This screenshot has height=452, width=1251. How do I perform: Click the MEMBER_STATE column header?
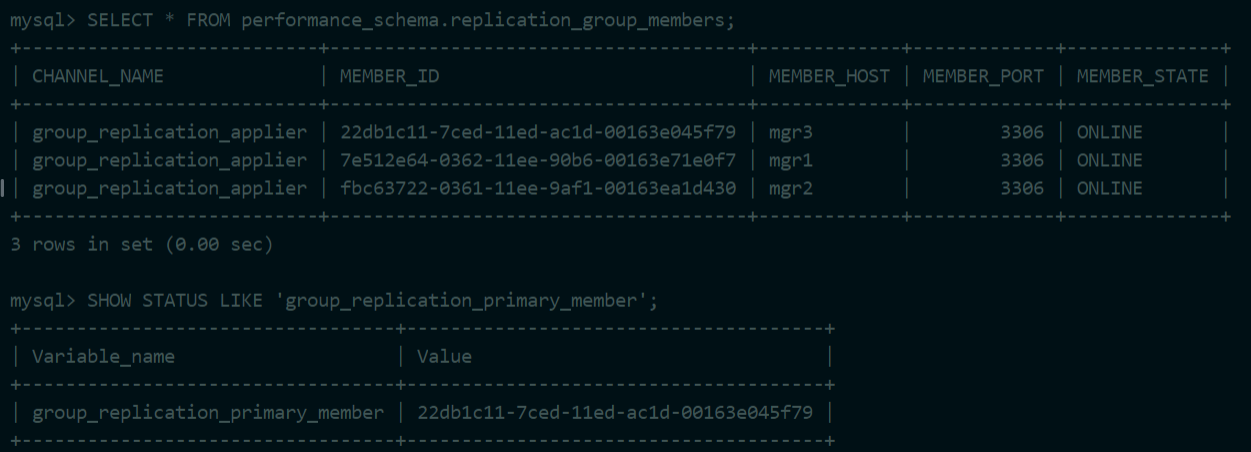[x=1142, y=76]
